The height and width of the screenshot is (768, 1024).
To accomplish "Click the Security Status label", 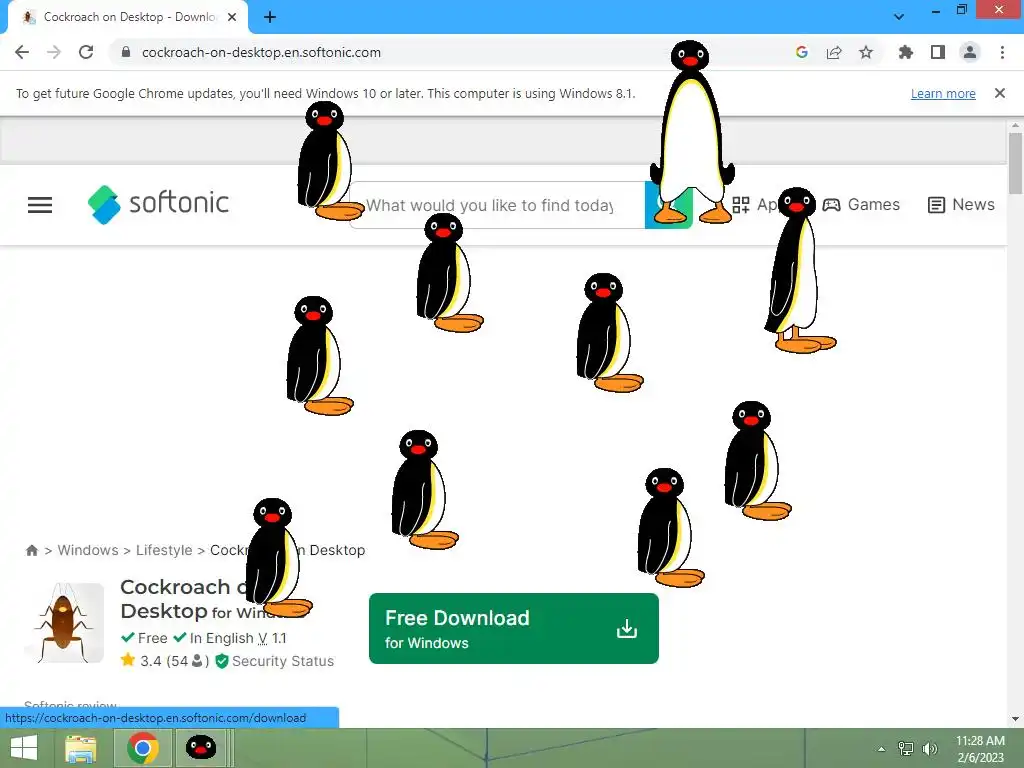I will [283, 661].
